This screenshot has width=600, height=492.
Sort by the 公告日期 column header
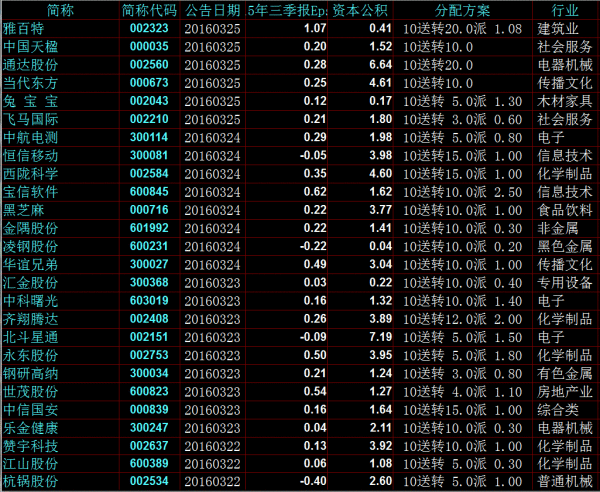[213, 10]
